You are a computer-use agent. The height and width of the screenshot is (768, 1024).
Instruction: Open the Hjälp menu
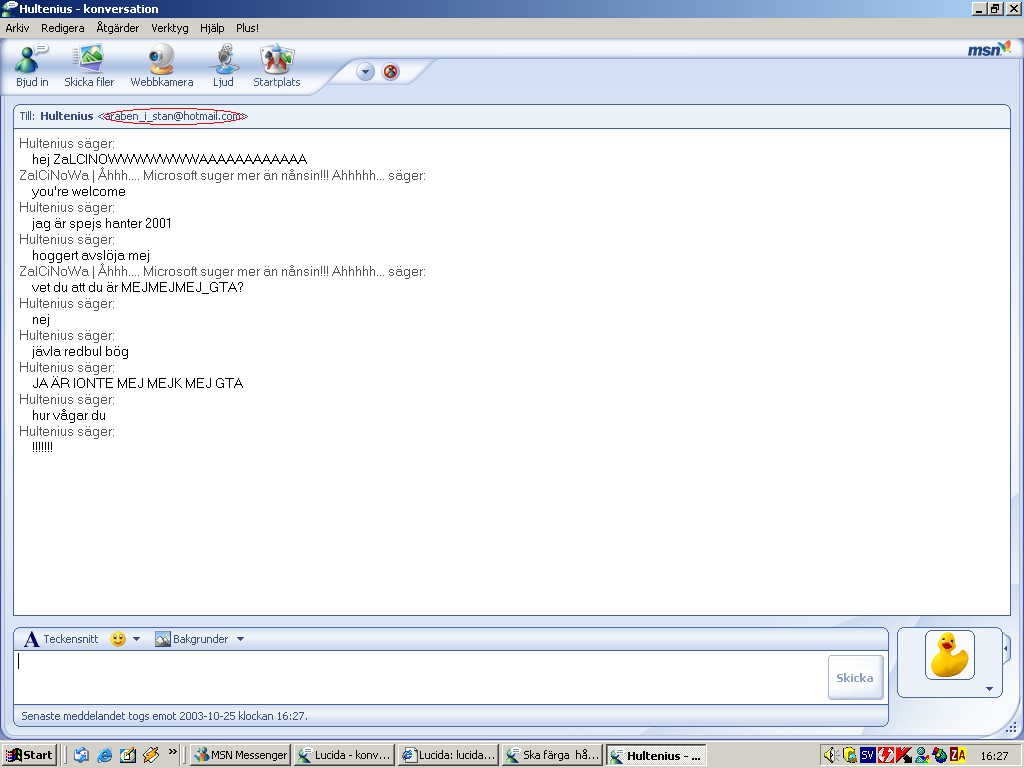[x=212, y=28]
